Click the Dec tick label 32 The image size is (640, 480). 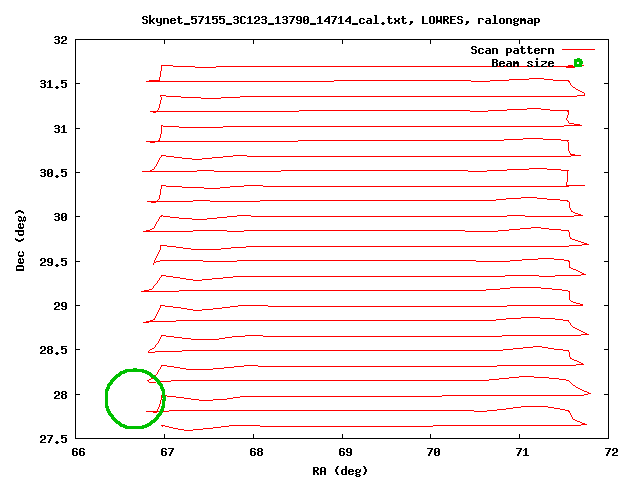click(x=60, y=40)
